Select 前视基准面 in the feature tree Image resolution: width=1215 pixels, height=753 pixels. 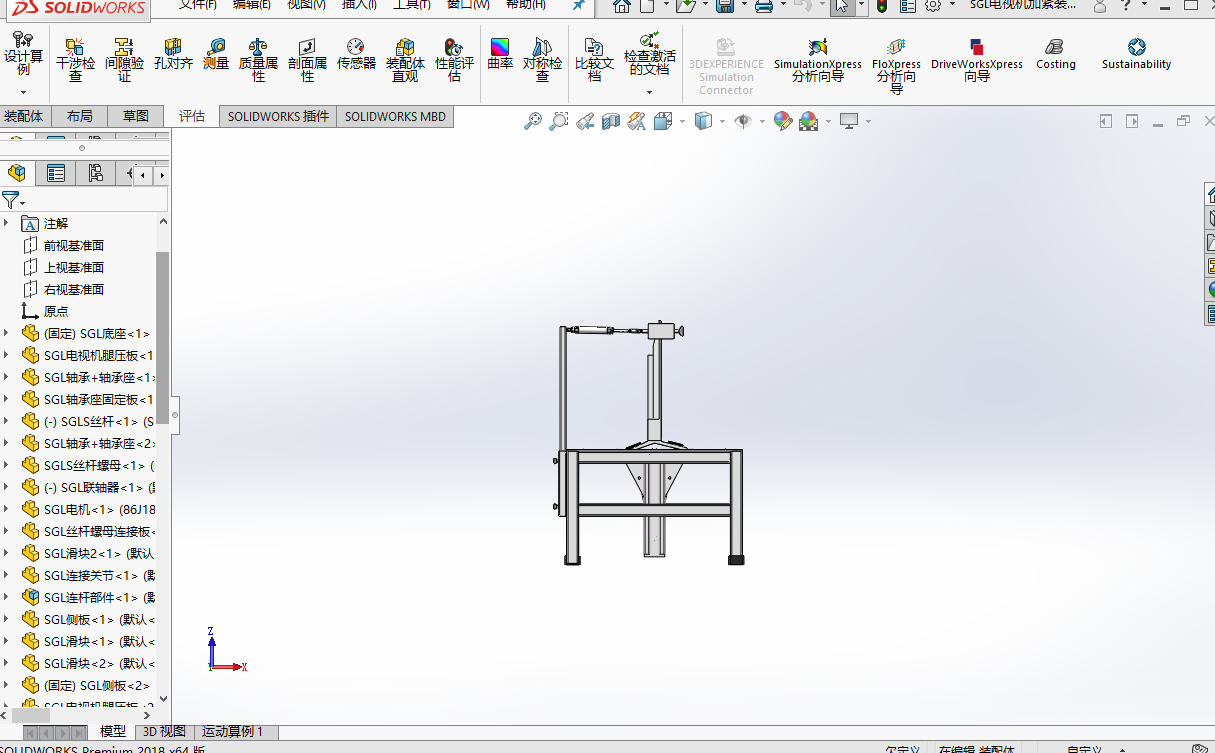[x=73, y=246]
